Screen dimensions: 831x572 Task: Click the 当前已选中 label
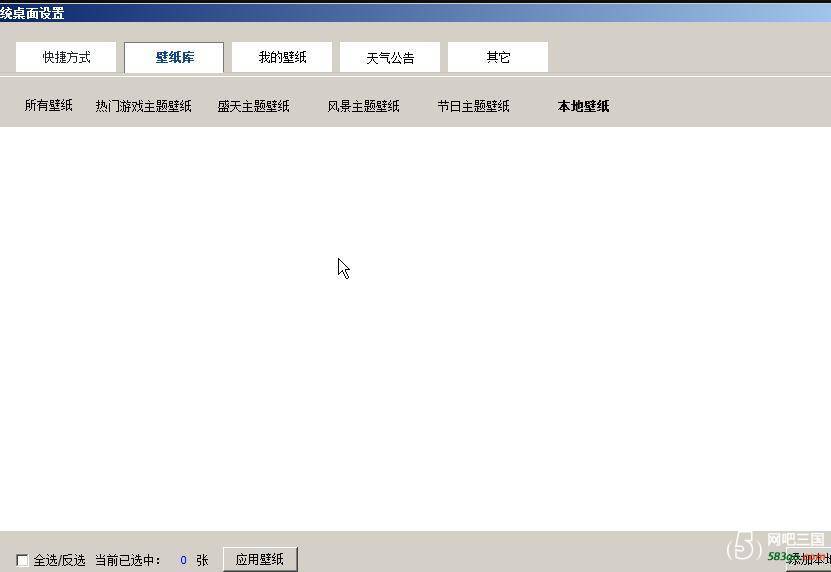[x=128, y=561]
